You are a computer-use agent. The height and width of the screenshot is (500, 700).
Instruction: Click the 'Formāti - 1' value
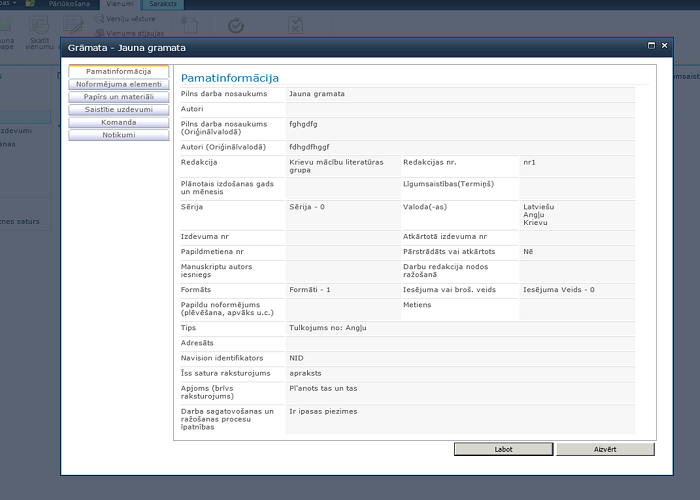[309, 290]
